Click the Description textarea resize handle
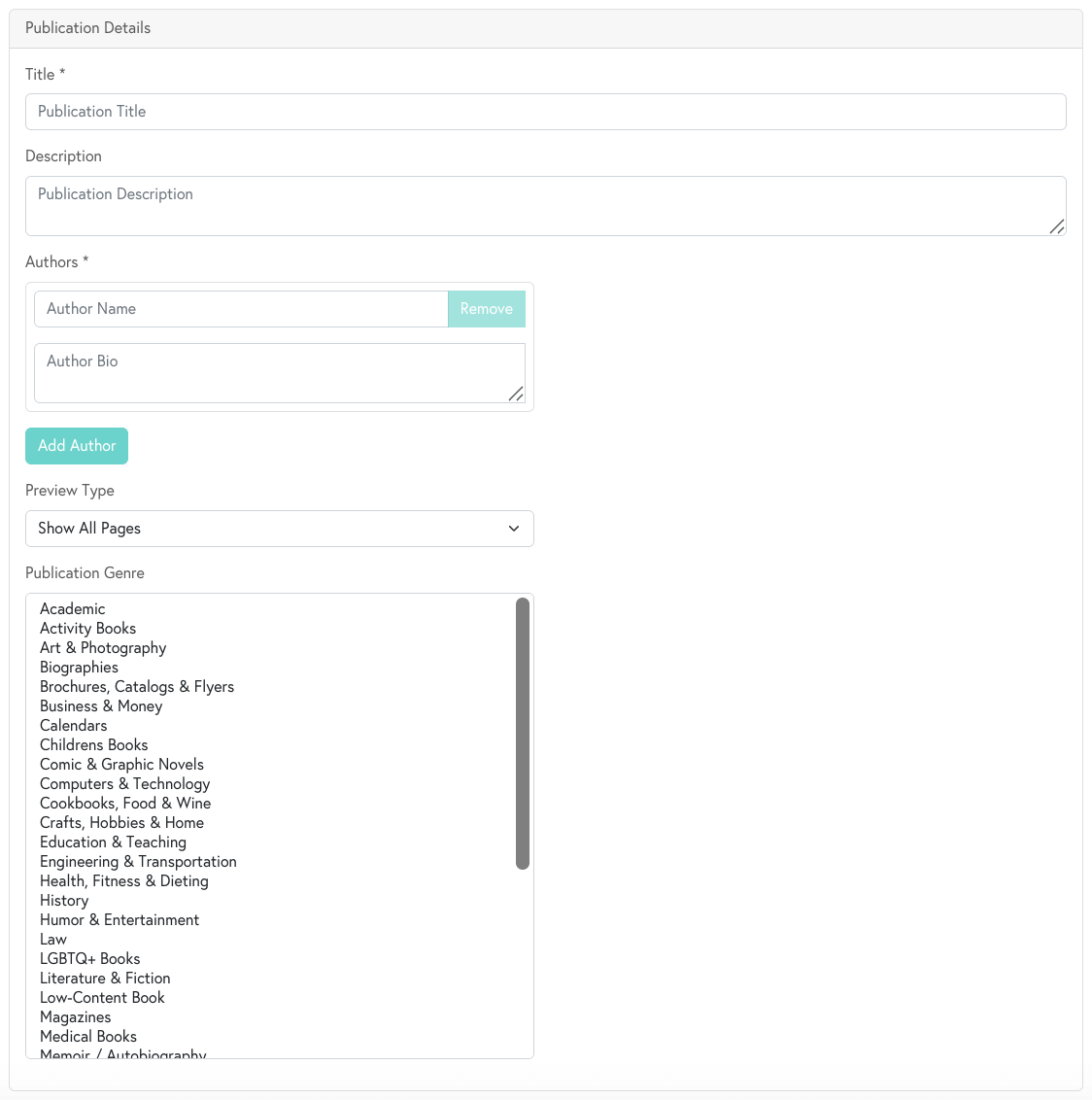 coord(1058,227)
